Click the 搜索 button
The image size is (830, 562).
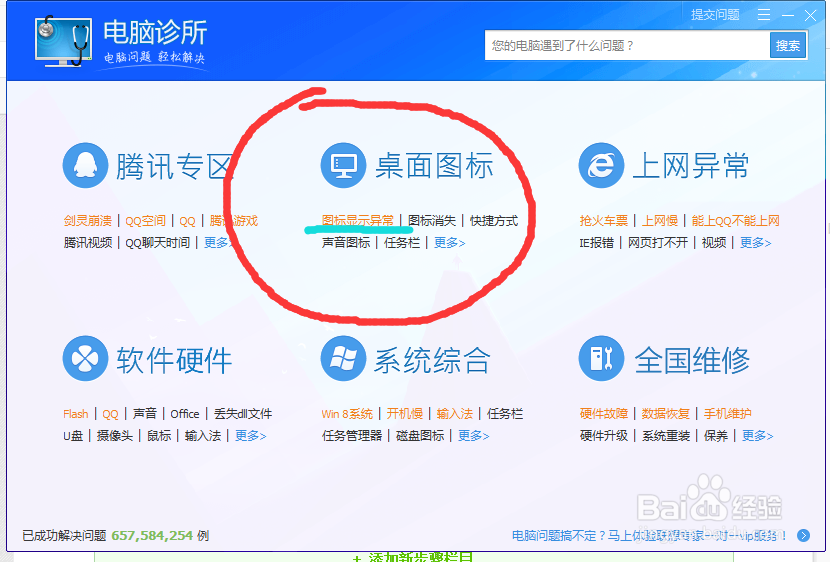pos(788,46)
